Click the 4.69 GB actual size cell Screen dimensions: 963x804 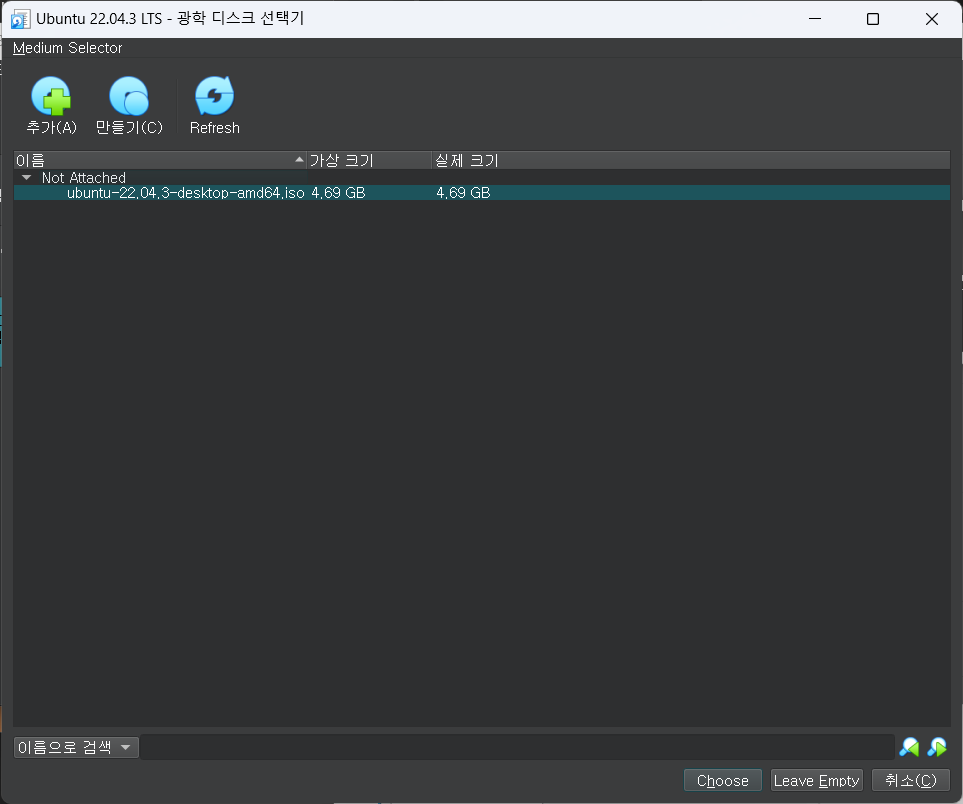pyautogui.click(x=463, y=193)
